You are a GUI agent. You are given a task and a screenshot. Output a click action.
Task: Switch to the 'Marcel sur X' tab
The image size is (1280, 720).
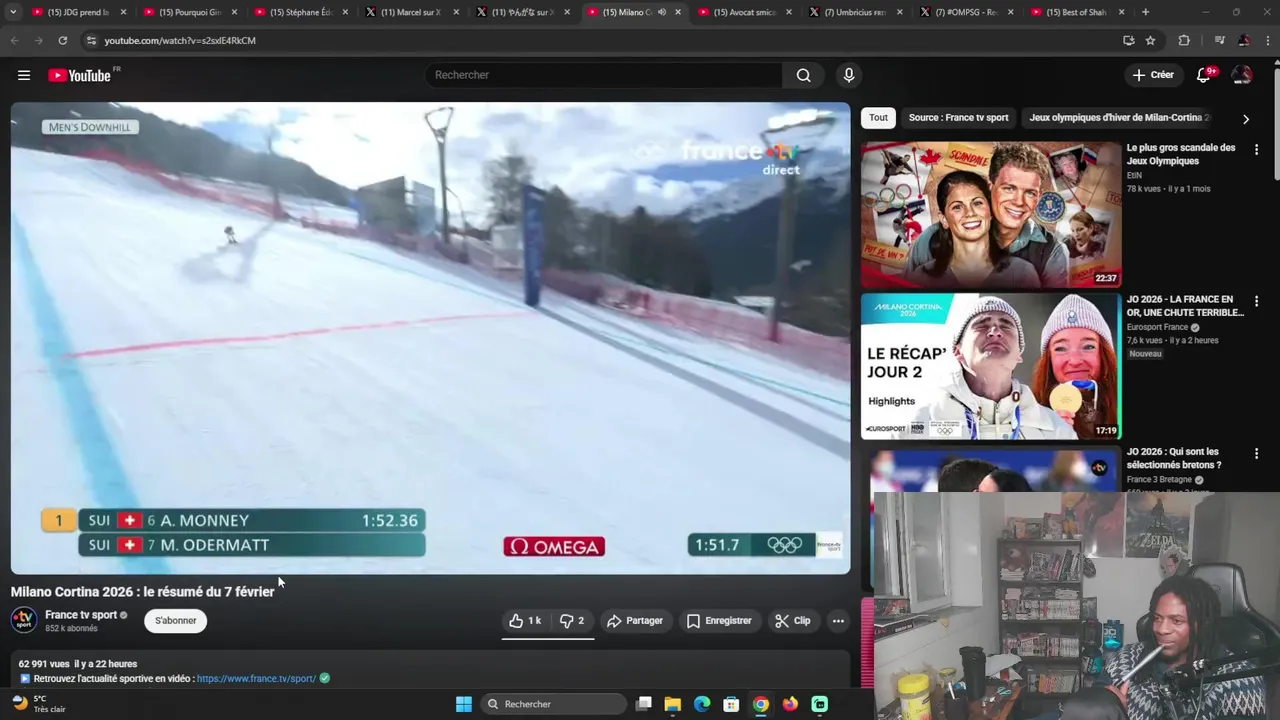(x=412, y=12)
